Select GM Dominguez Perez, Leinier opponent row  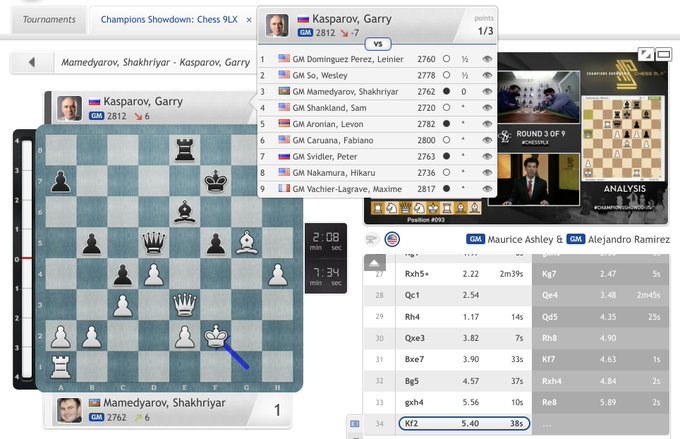(x=377, y=59)
